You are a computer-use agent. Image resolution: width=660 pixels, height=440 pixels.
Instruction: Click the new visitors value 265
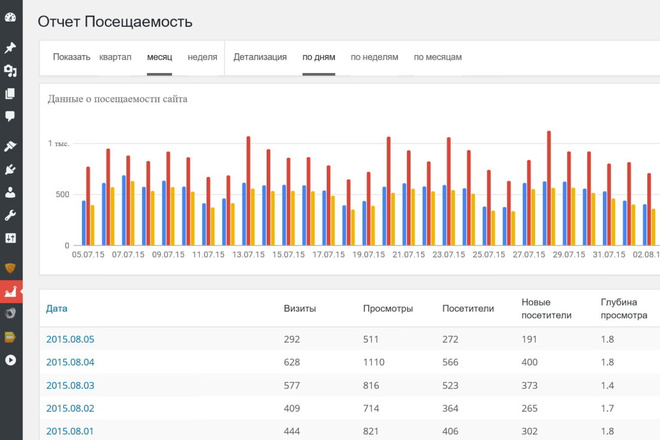[530, 408]
